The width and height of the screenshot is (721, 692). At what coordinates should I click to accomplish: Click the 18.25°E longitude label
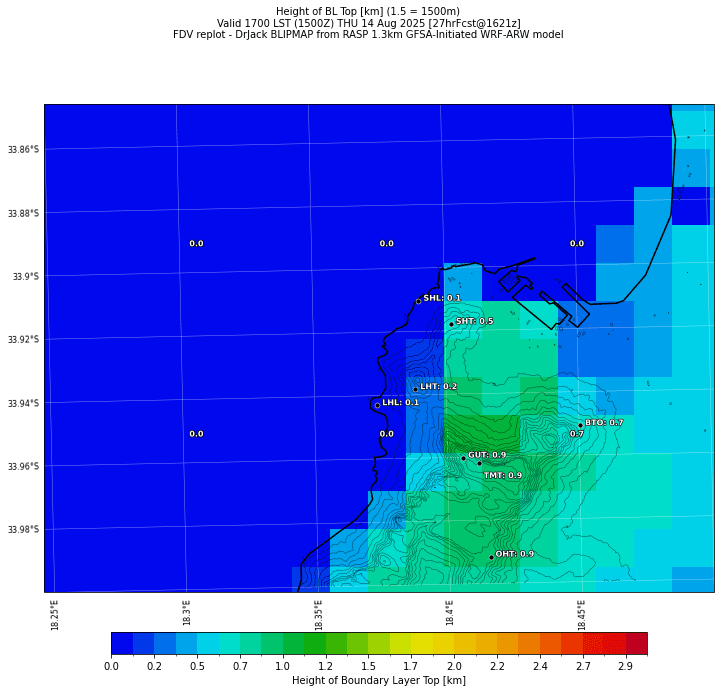[55, 615]
